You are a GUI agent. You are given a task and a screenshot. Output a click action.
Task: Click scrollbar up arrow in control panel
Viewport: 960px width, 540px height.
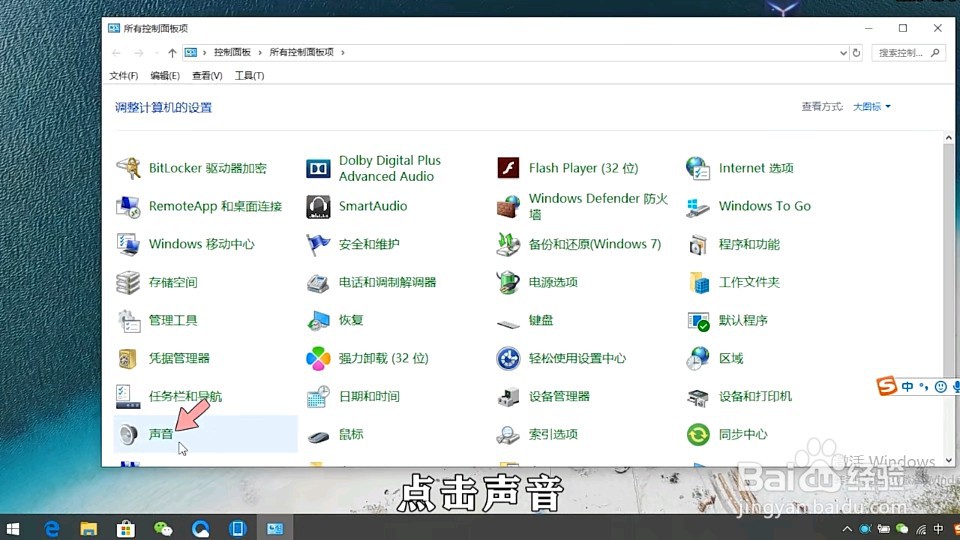[x=948, y=138]
